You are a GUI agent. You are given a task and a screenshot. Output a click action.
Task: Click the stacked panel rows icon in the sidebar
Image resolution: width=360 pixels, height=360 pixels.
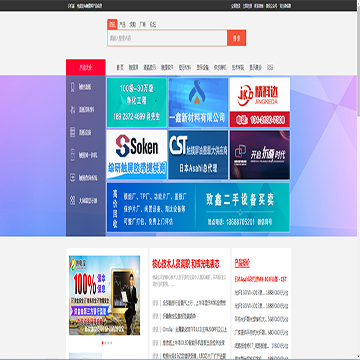[x=72, y=133]
